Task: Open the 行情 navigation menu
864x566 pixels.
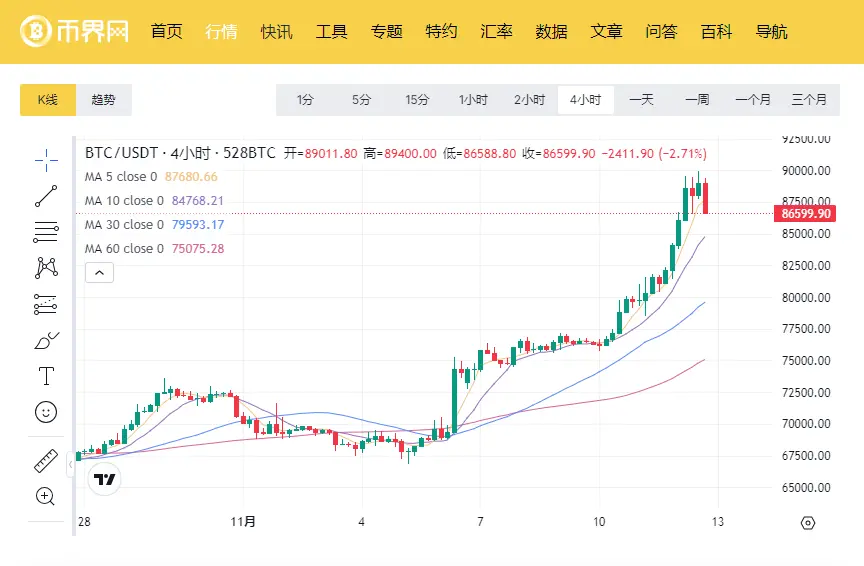Action: (221, 31)
